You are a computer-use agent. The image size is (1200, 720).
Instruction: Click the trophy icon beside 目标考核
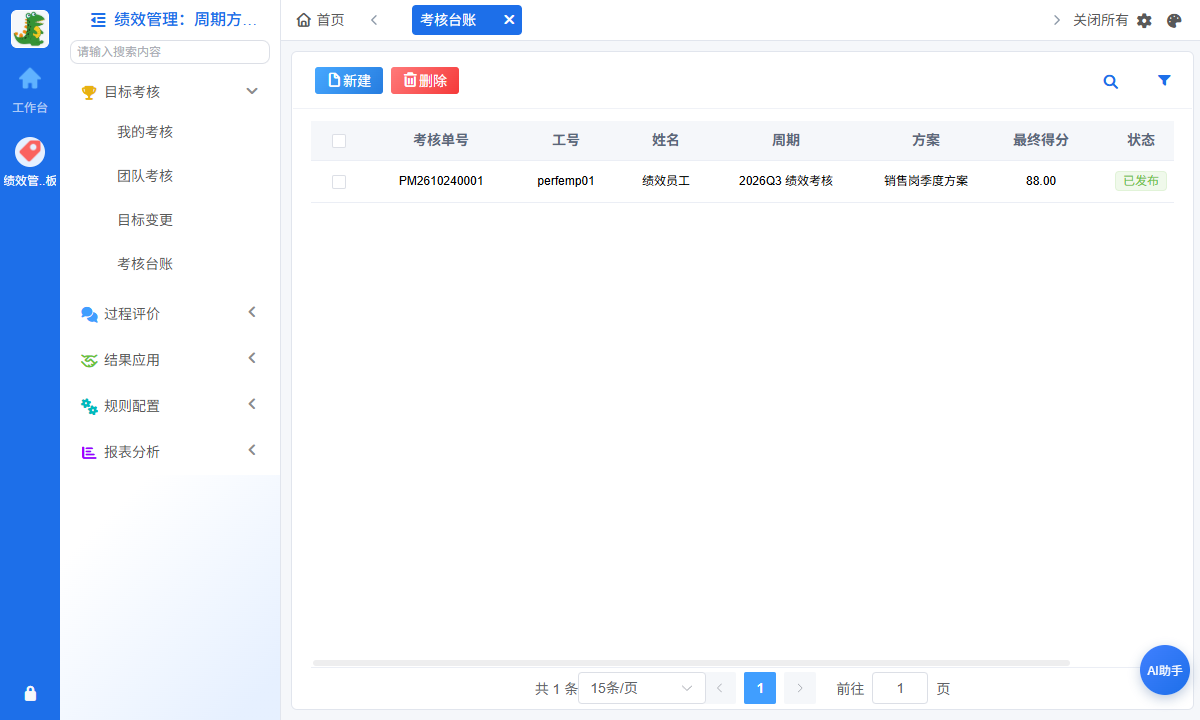click(89, 92)
